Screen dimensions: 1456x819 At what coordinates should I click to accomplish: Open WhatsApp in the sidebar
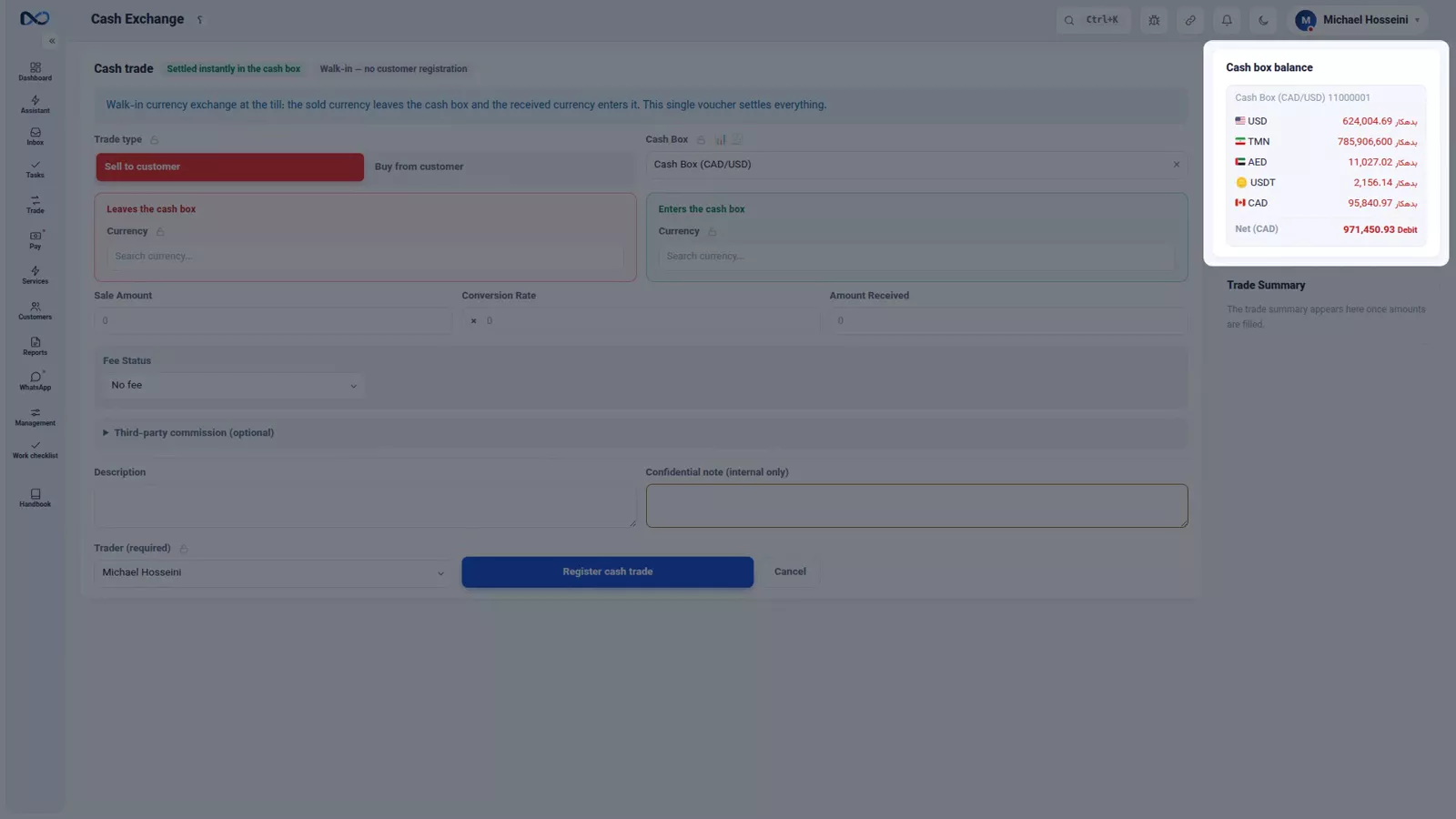point(35,381)
